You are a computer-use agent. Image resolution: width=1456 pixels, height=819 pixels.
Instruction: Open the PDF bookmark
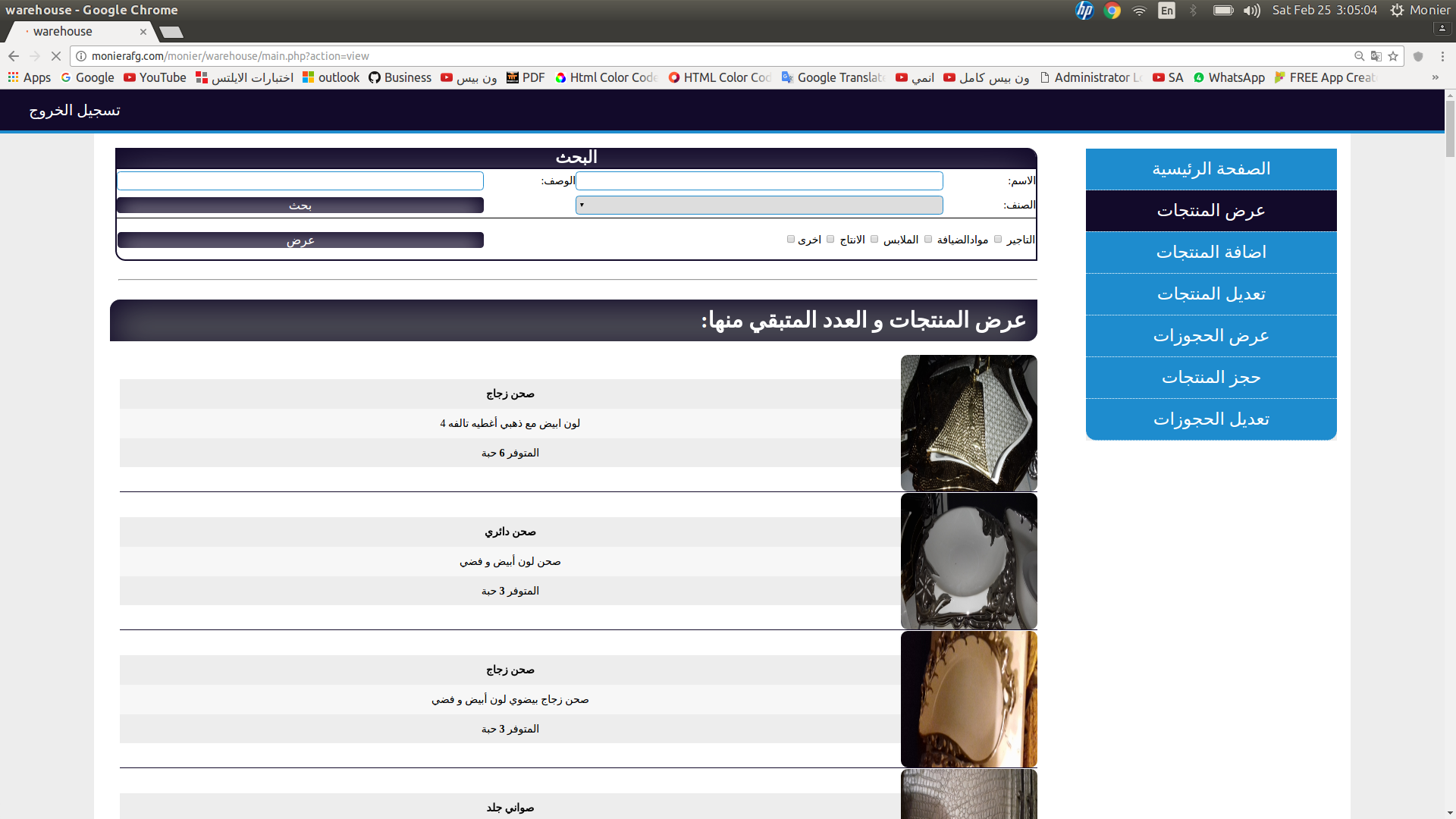[x=526, y=77]
